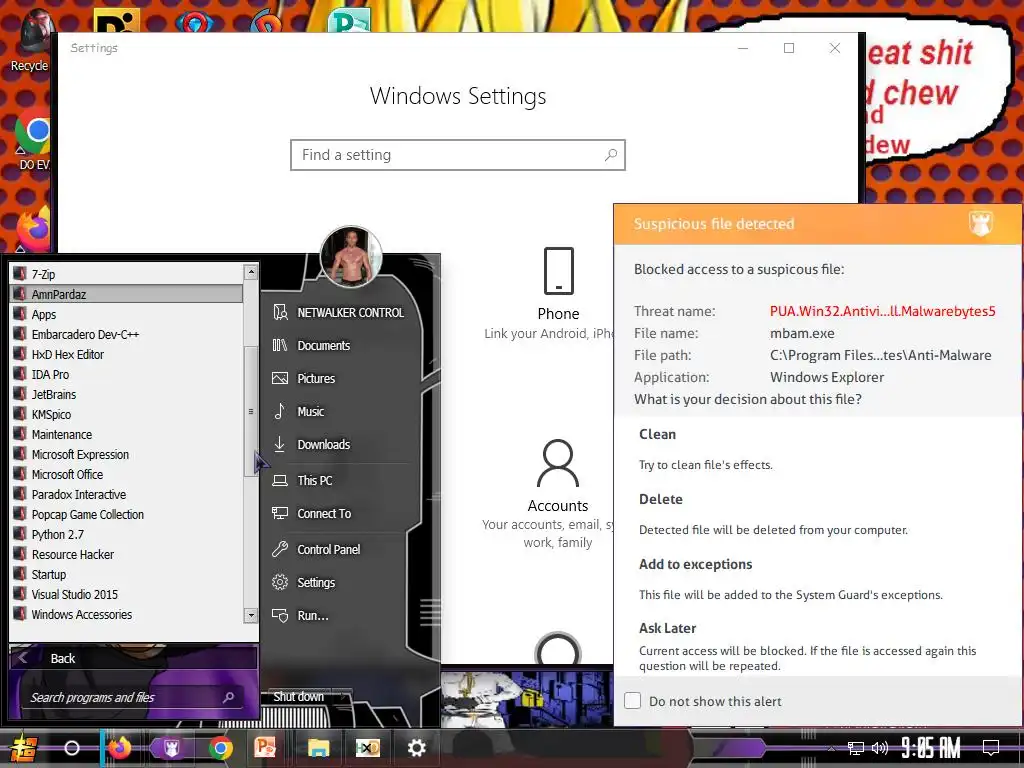
Task: Open the Microsoft Office folder
Action: (126, 475)
